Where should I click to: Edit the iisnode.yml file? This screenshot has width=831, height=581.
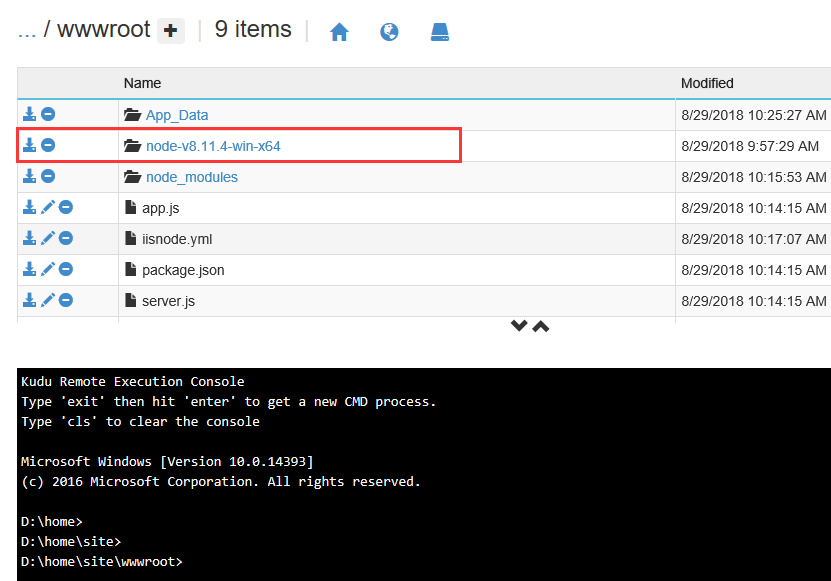point(48,239)
